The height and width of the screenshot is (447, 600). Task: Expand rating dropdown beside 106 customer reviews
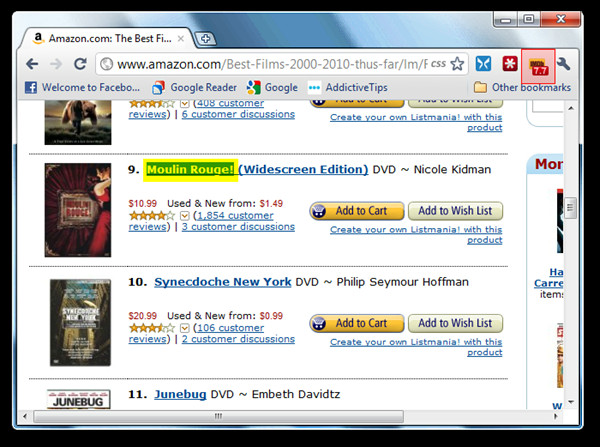point(185,328)
